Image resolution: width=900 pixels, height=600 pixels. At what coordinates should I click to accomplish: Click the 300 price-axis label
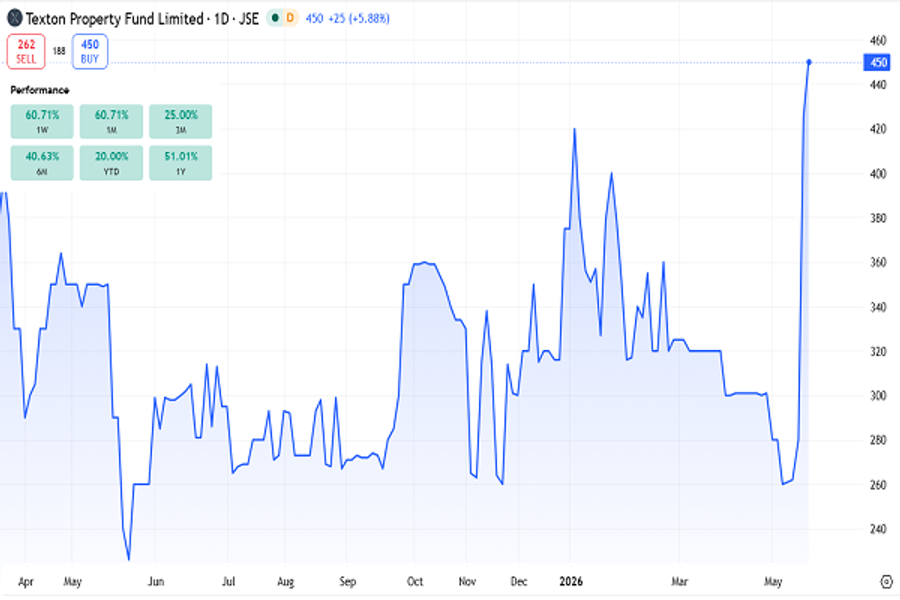click(x=878, y=396)
